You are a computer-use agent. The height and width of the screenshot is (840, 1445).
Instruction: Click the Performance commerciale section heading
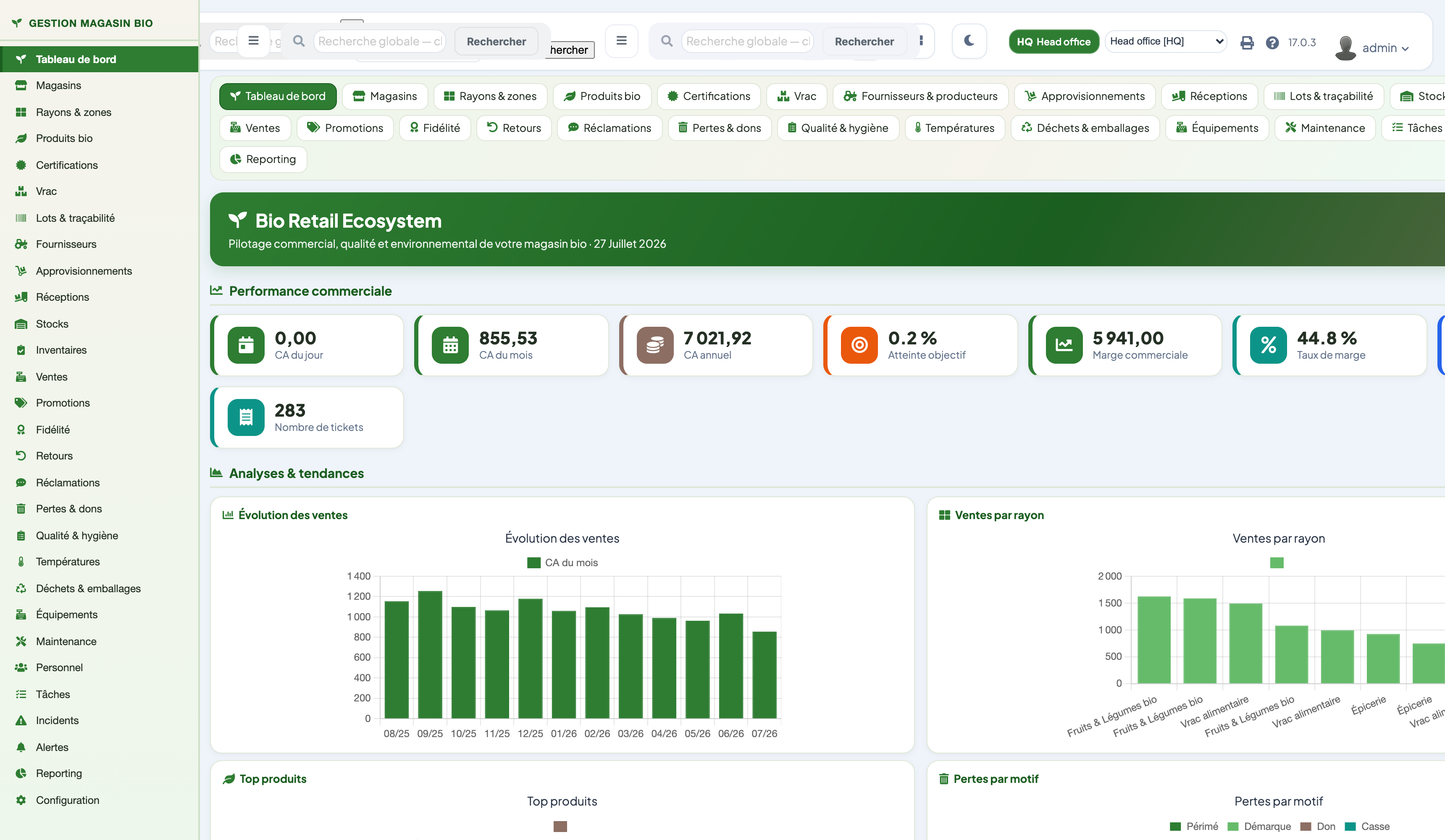tap(310, 291)
